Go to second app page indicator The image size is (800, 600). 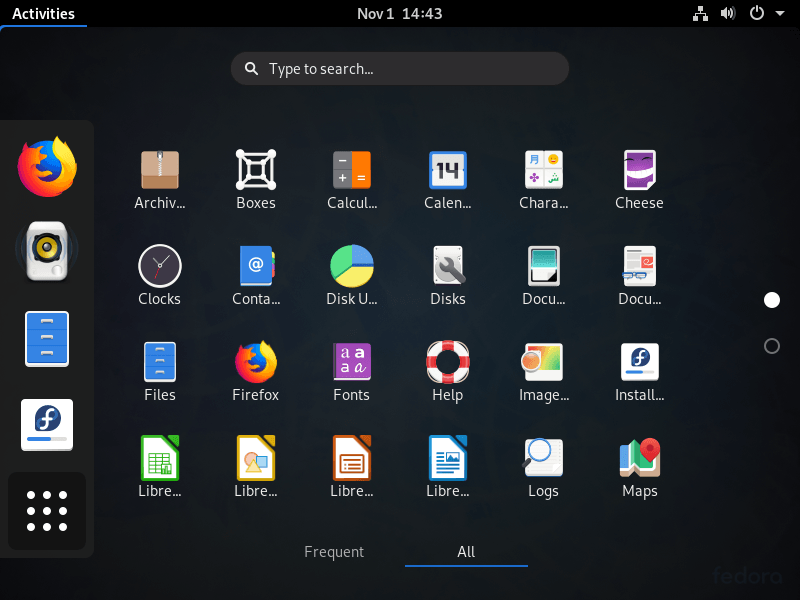(x=772, y=346)
